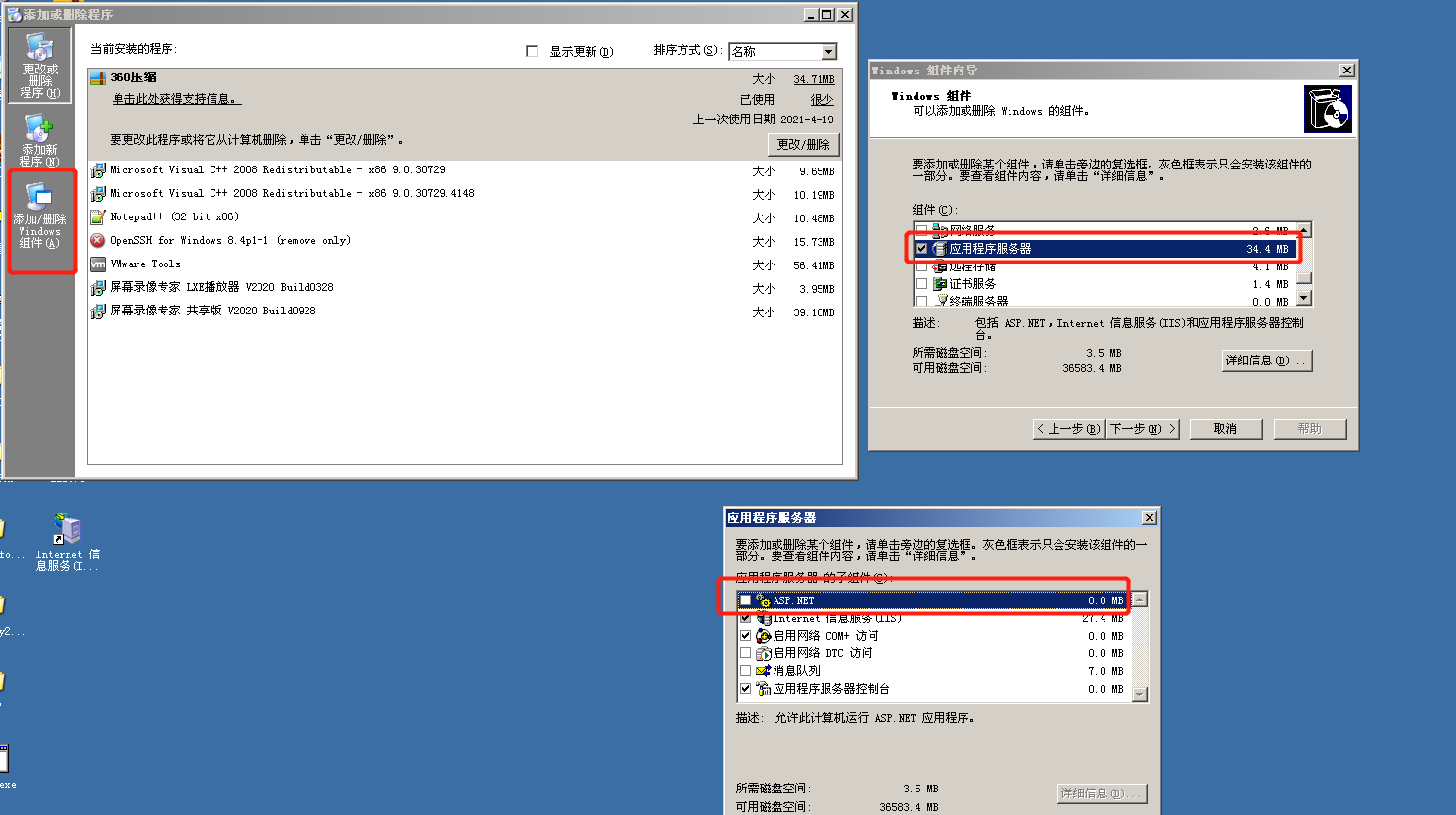Click the 很少 usage link
The width and height of the screenshot is (1456, 815).
click(x=822, y=99)
